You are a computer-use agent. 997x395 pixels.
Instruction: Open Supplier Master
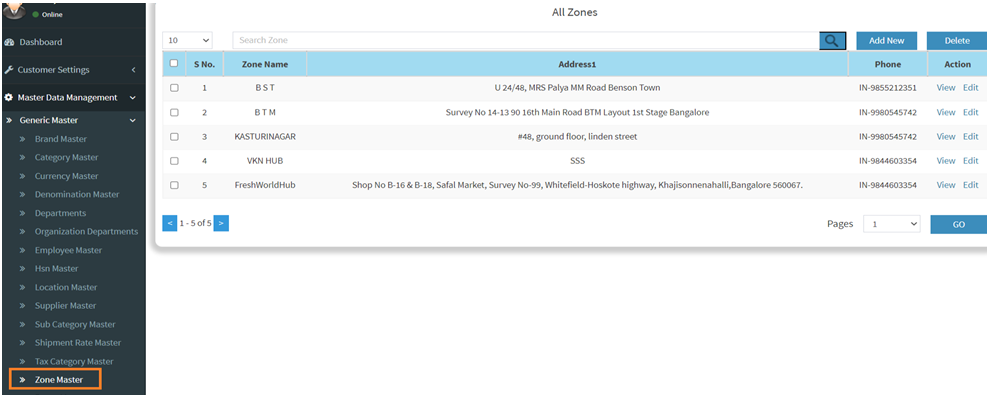point(65,306)
